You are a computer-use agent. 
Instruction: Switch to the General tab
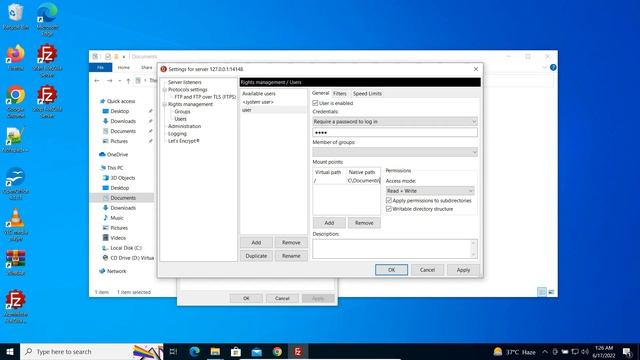[320, 93]
